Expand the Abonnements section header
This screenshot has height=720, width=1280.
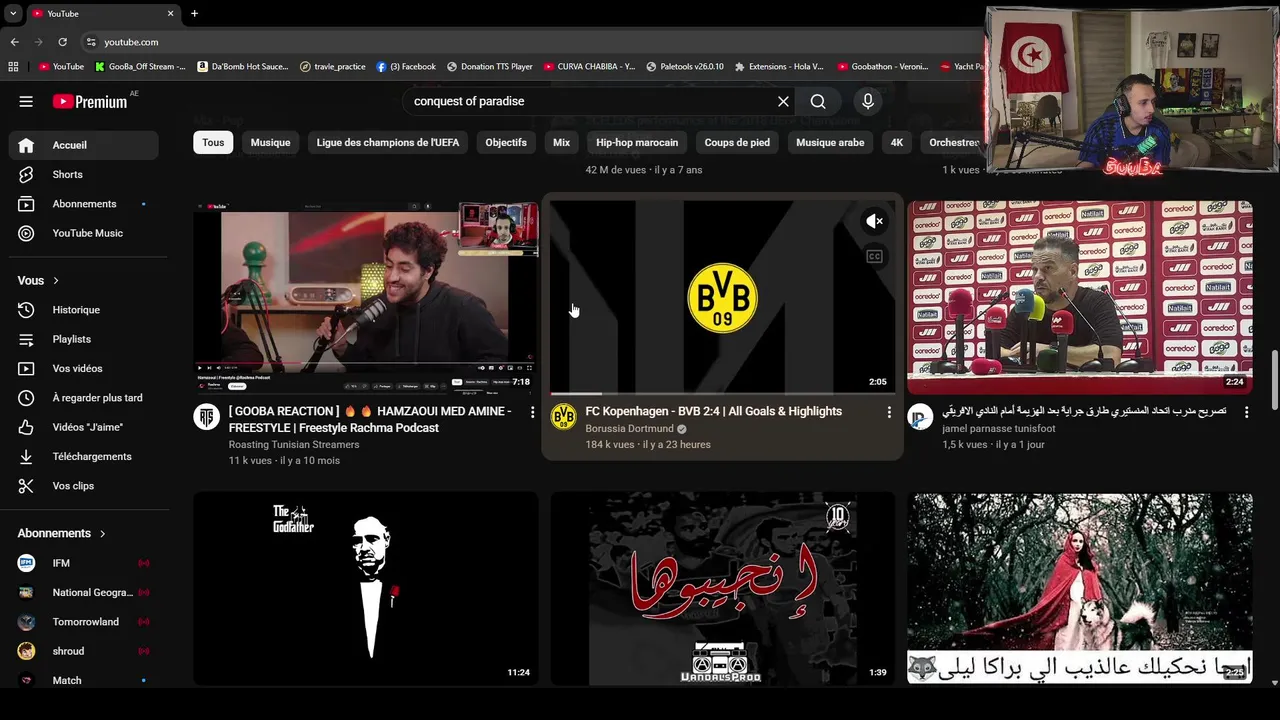[62, 533]
